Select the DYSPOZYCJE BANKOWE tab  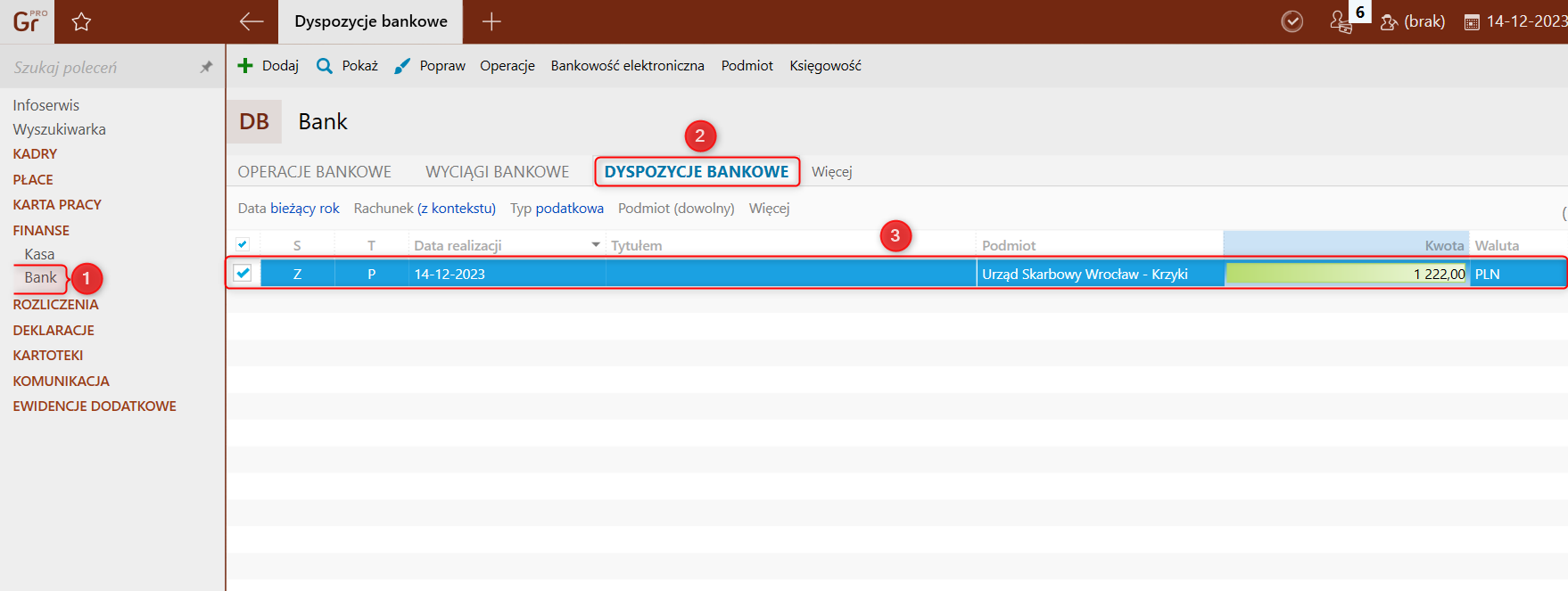pos(697,172)
